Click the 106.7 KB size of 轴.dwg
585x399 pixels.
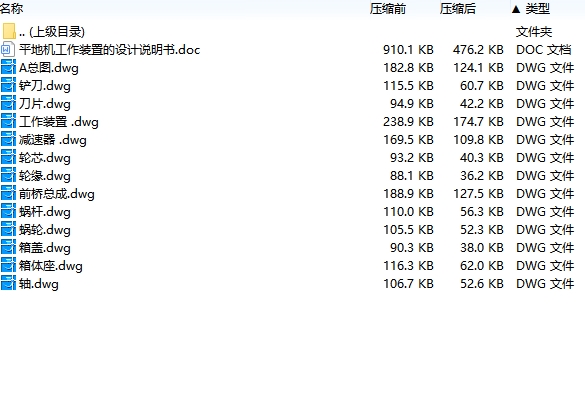[408, 284]
